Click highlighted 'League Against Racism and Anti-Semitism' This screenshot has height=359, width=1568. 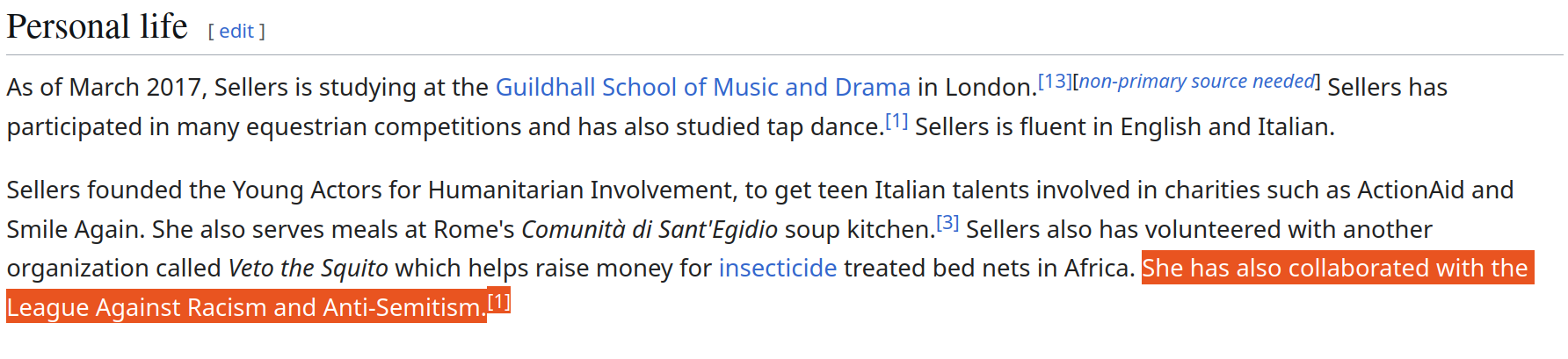point(246,307)
